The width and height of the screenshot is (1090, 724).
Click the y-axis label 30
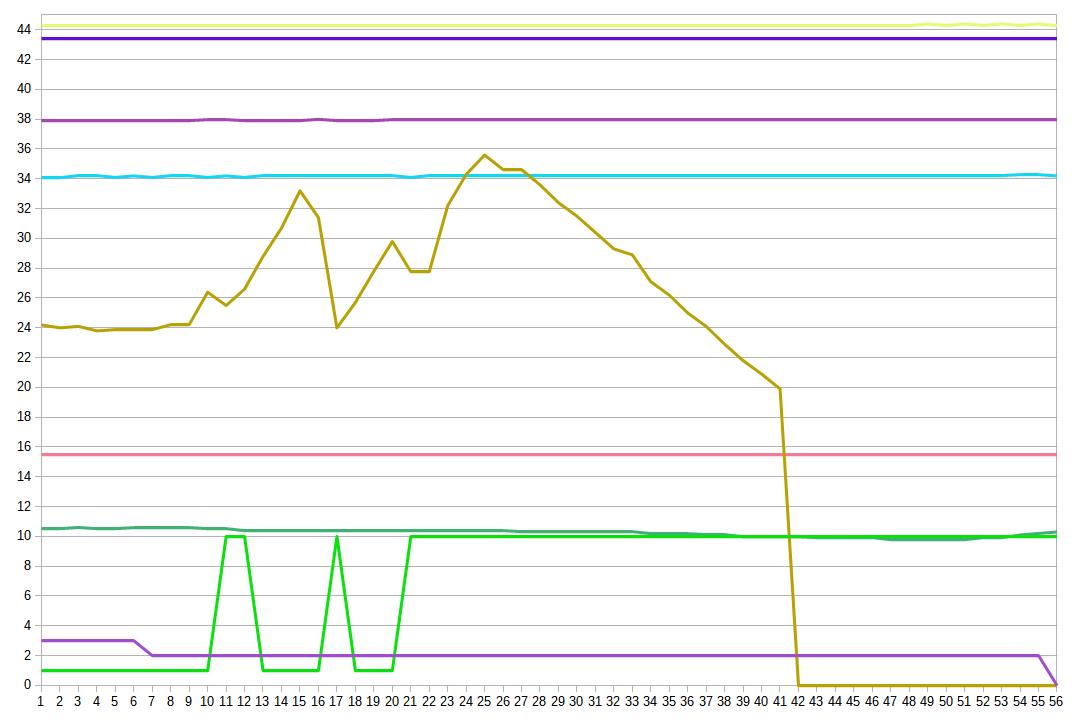(x=24, y=238)
